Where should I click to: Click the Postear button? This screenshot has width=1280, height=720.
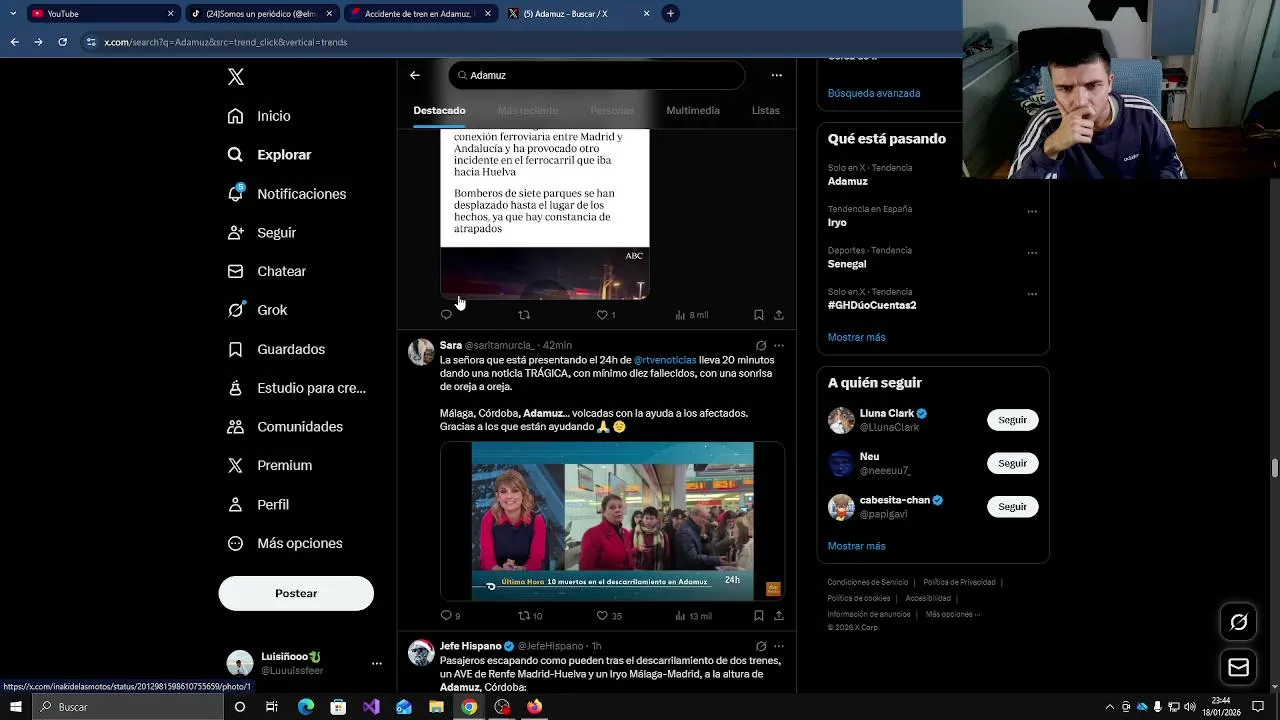coord(296,593)
